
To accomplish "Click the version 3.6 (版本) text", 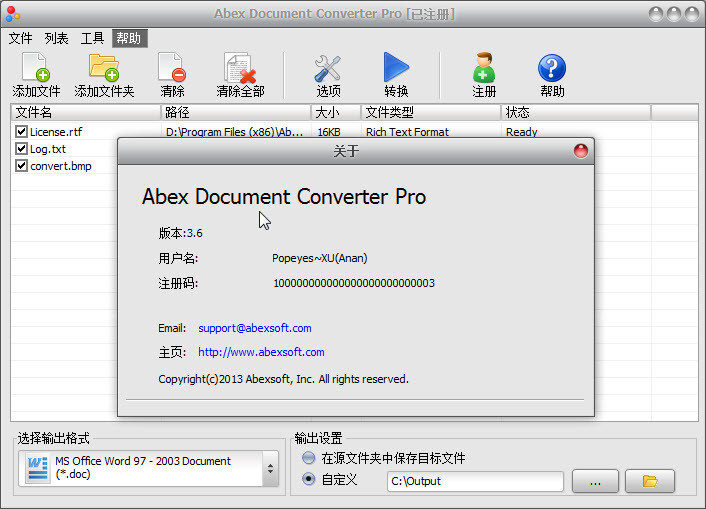I will point(181,233).
